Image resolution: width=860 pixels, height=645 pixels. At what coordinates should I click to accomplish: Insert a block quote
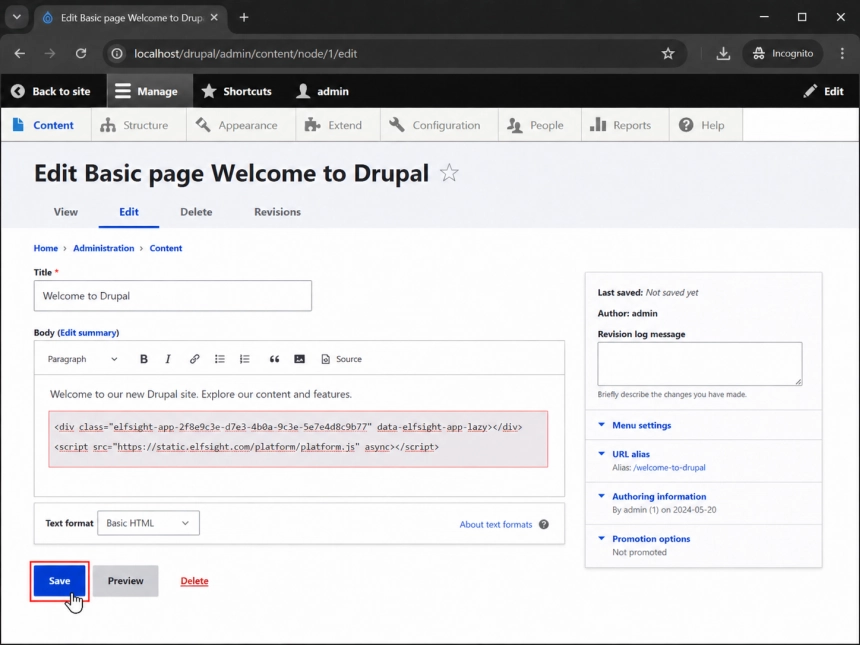coord(274,359)
